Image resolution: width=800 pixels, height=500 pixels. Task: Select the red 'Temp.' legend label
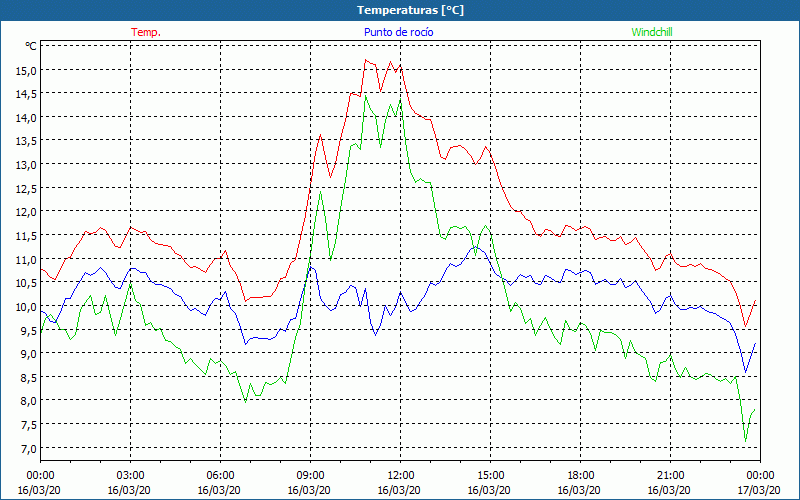tap(146, 32)
